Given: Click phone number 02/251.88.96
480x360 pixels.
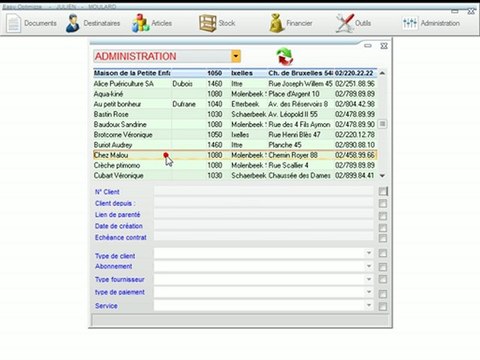Looking at the screenshot, I should (355, 84).
